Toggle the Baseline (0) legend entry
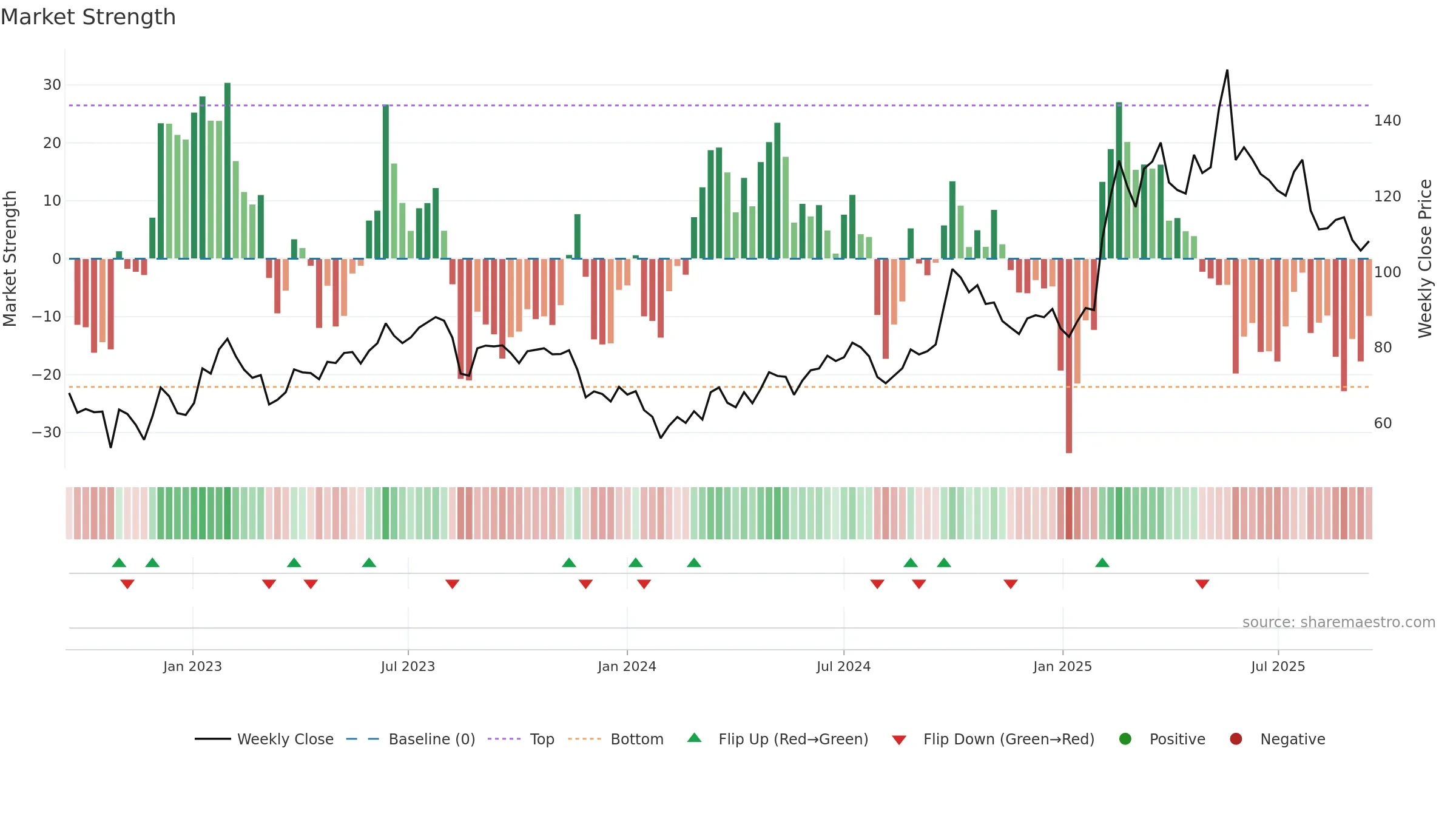This screenshot has height=819, width=1456. coord(411,739)
